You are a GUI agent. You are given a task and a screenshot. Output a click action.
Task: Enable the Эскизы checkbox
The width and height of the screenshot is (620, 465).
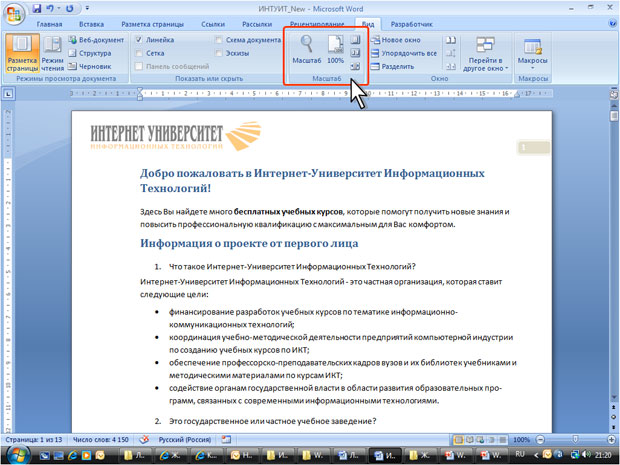[219, 53]
